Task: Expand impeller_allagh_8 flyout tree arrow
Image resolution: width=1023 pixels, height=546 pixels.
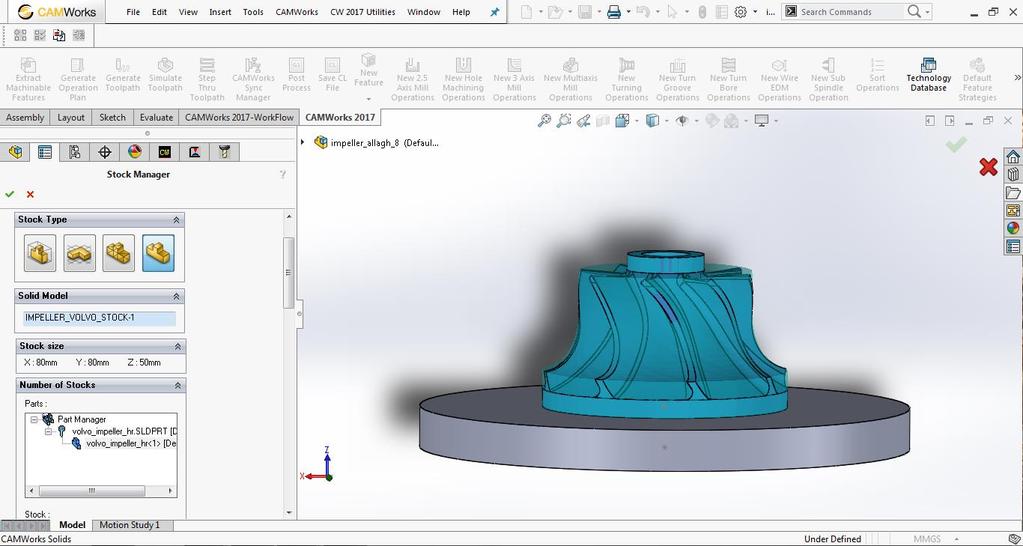Action: click(x=303, y=142)
